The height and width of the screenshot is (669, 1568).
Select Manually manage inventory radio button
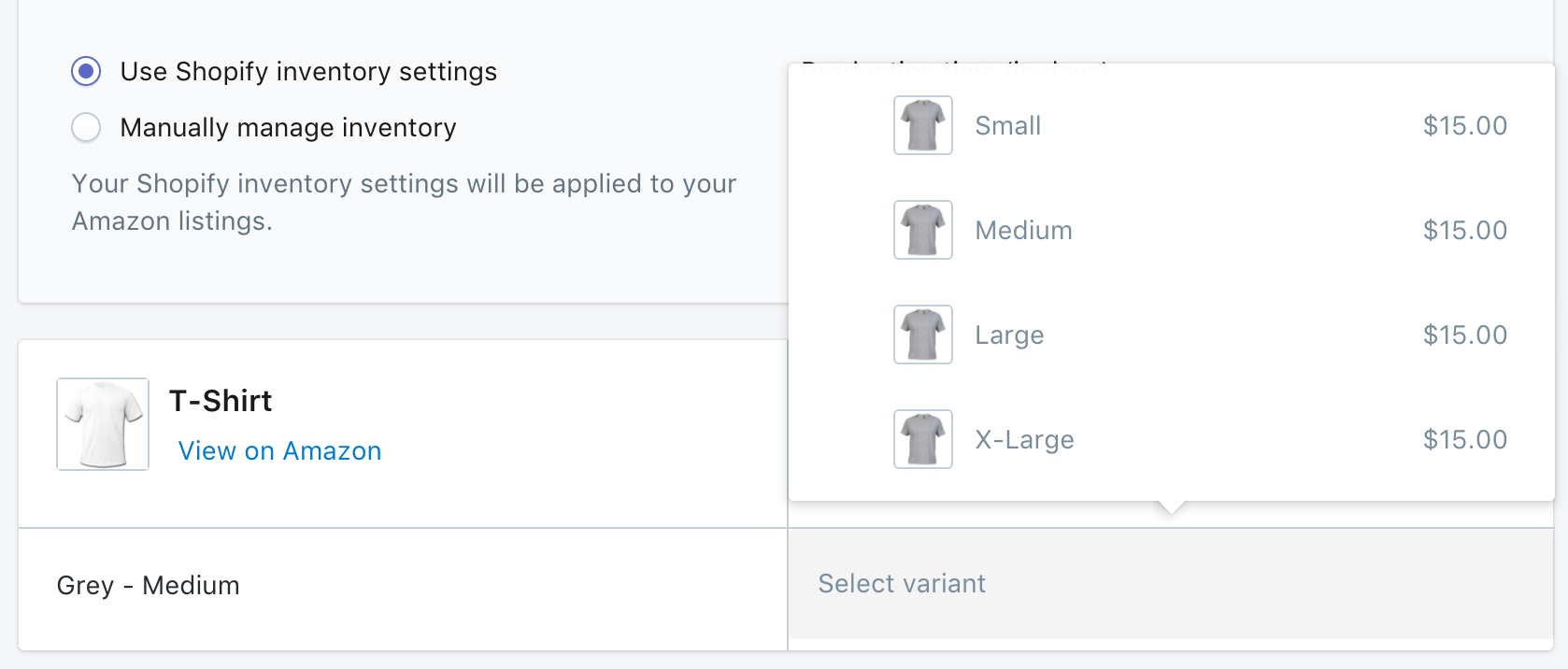(x=86, y=127)
